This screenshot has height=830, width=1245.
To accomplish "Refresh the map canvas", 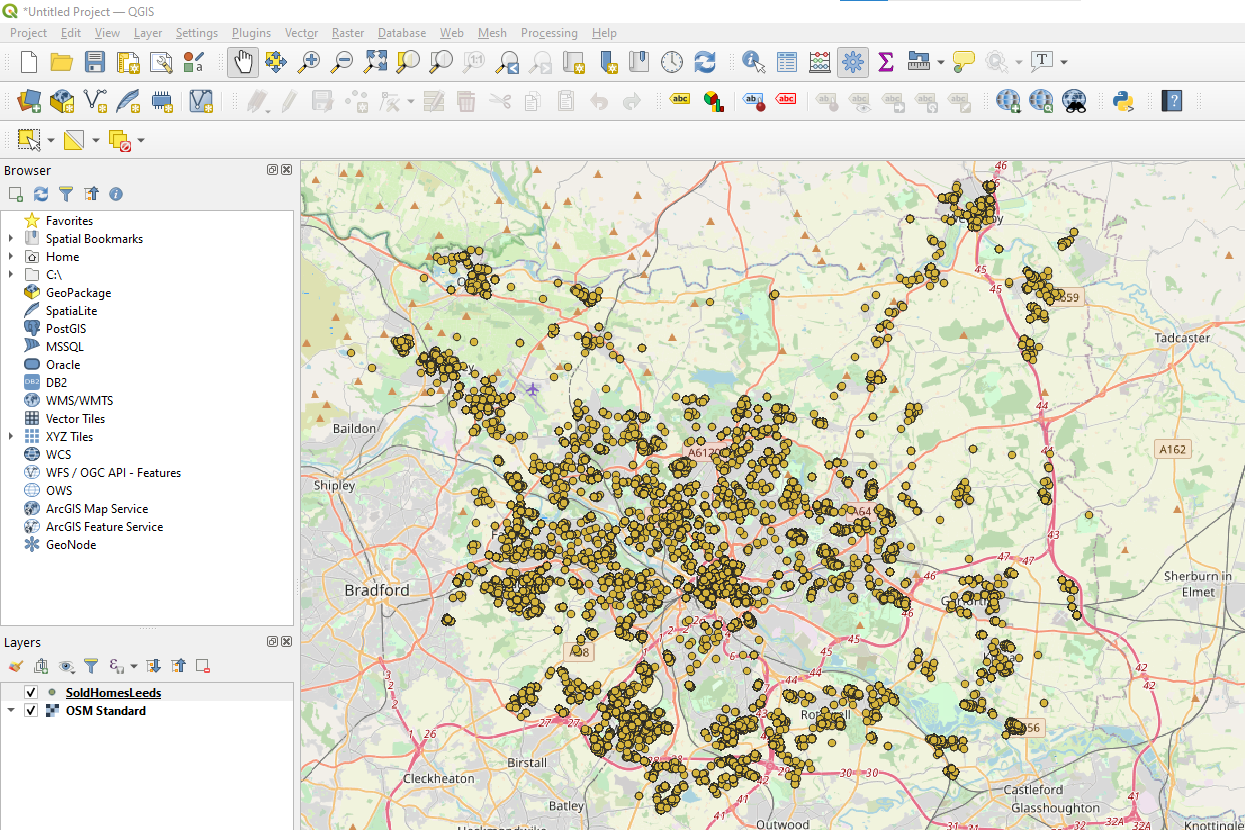I will pos(705,62).
